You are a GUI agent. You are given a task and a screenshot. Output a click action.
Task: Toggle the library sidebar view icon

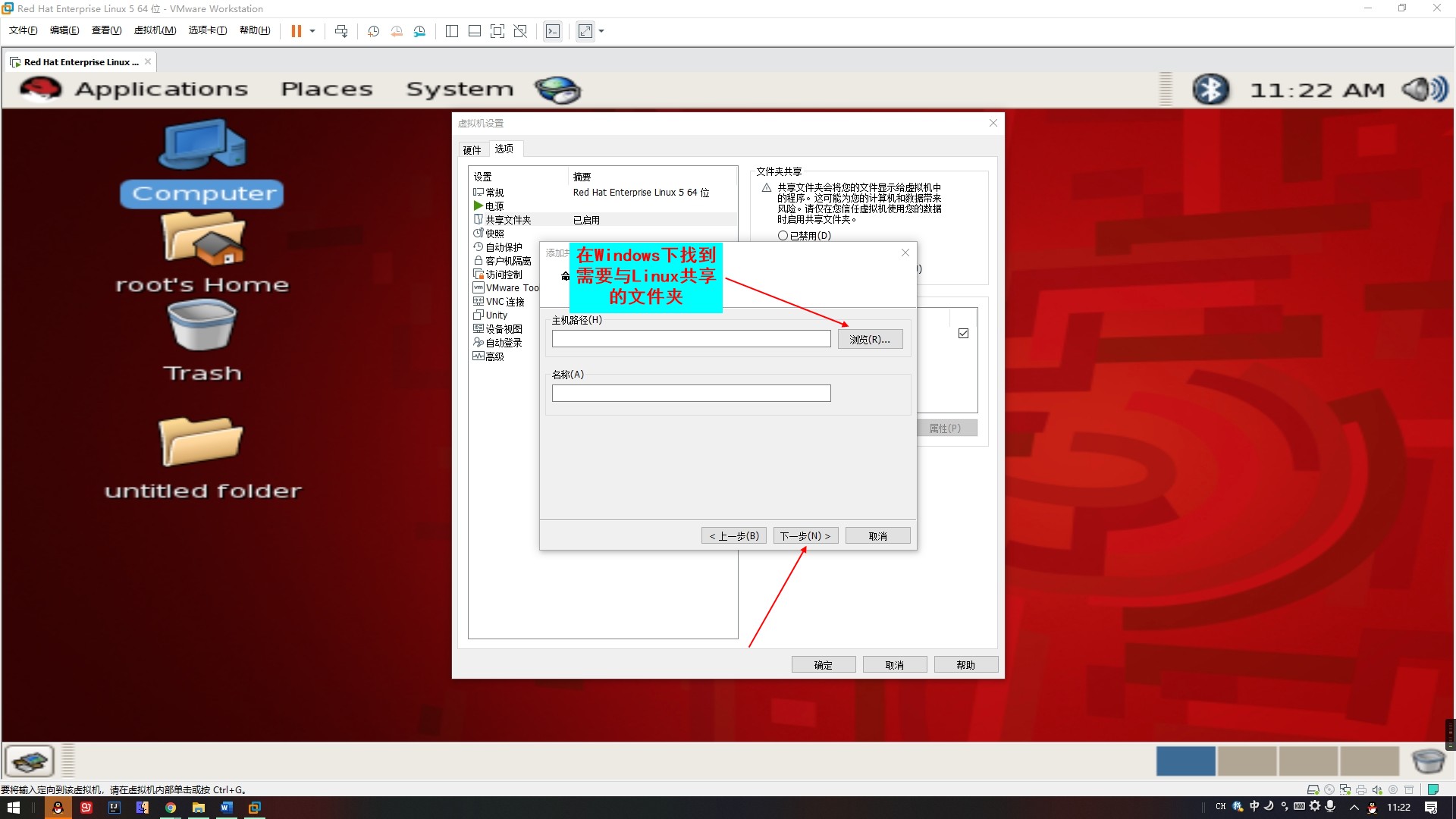[452, 31]
